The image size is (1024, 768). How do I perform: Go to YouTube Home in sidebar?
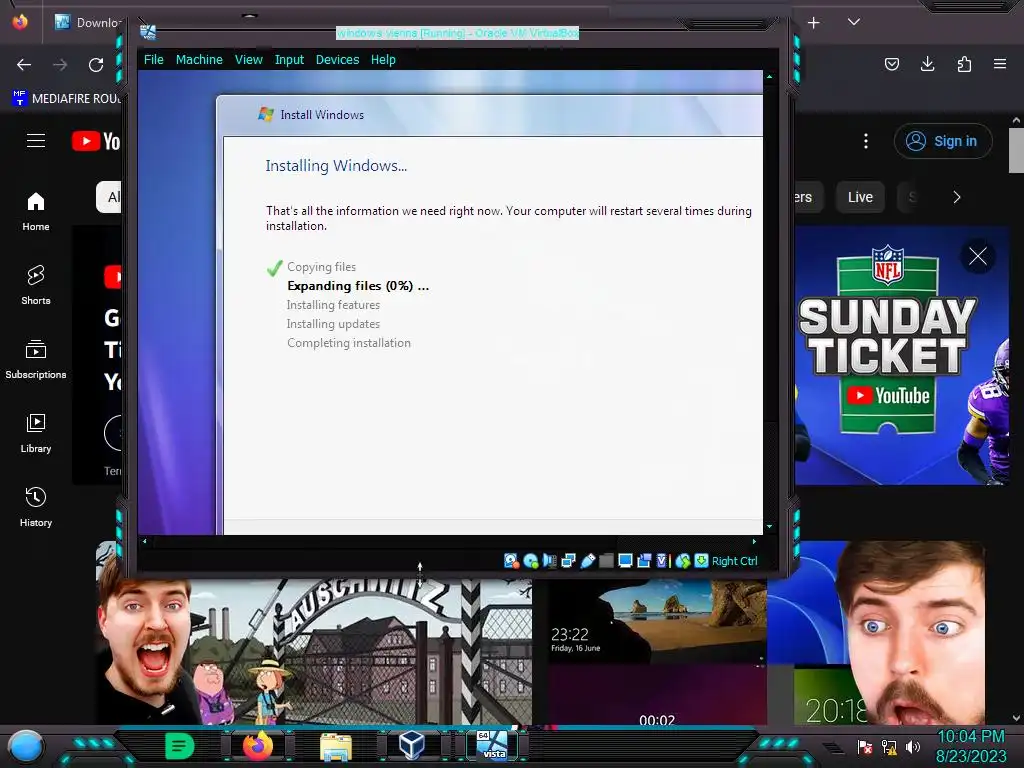36,212
